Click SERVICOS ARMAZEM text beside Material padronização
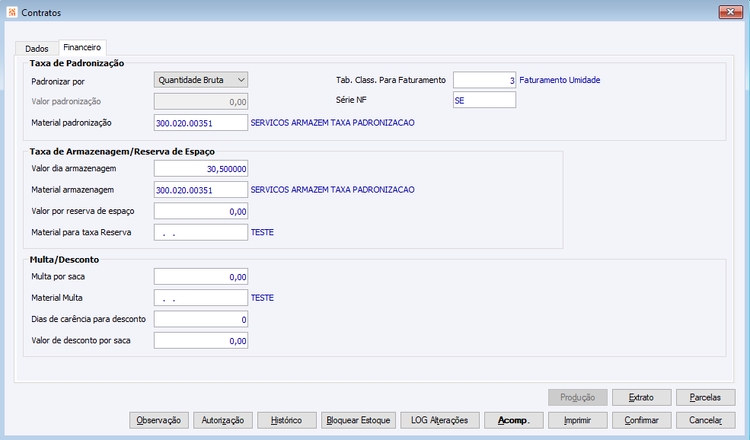 click(x=332, y=123)
